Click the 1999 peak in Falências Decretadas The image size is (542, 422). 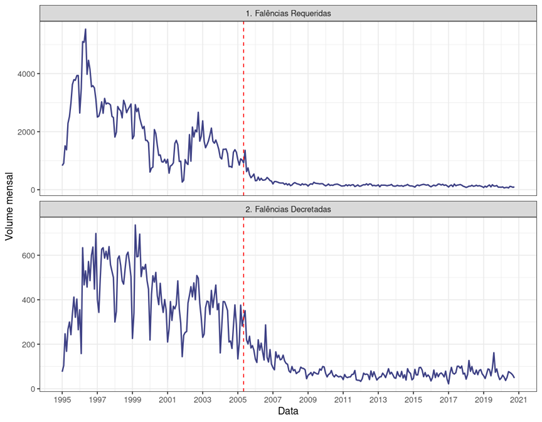pos(135,225)
